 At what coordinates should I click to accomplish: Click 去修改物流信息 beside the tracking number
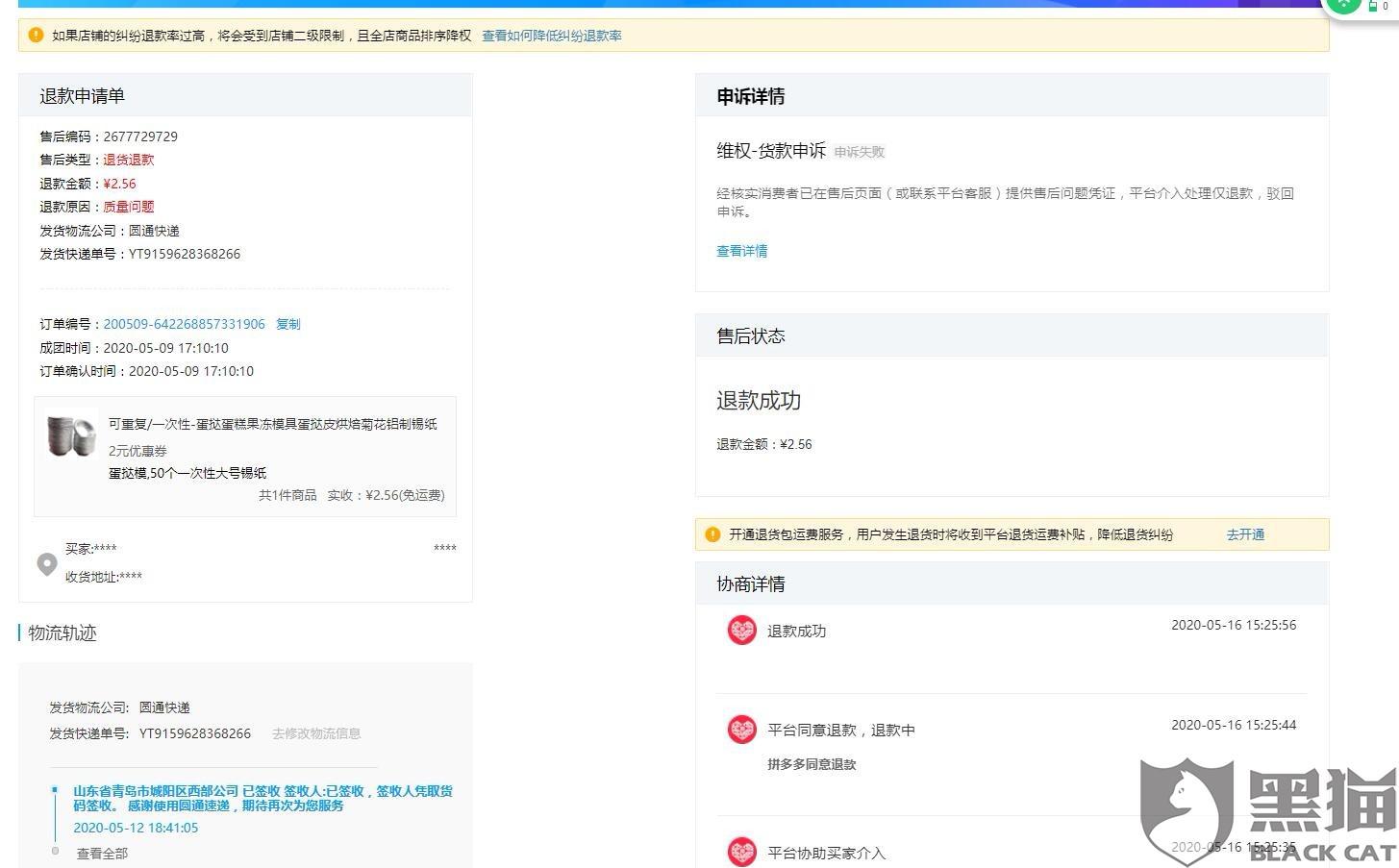(316, 733)
